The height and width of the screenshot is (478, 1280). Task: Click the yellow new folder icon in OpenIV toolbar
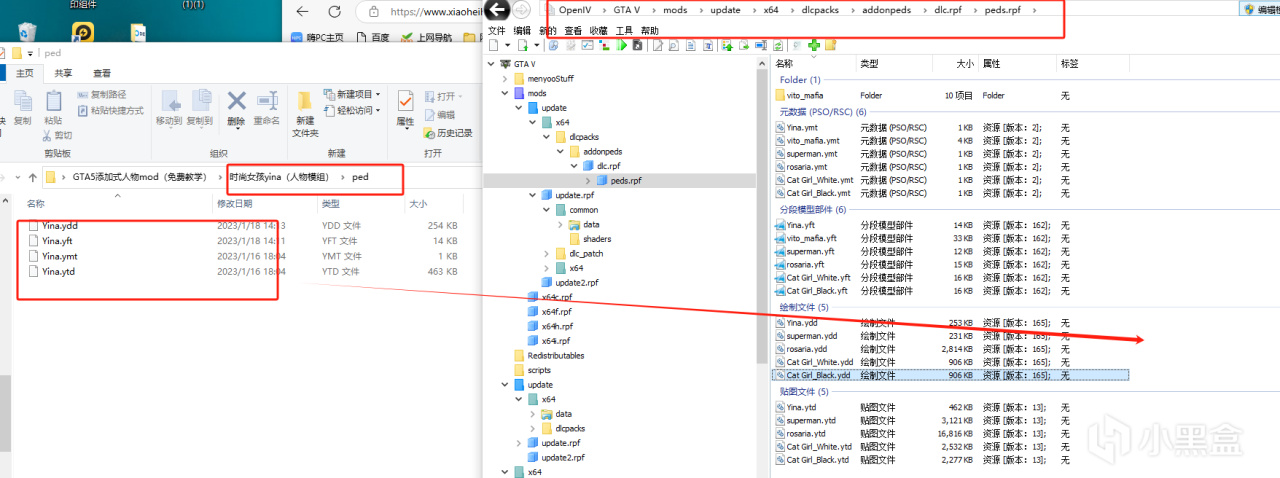[x=830, y=45]
